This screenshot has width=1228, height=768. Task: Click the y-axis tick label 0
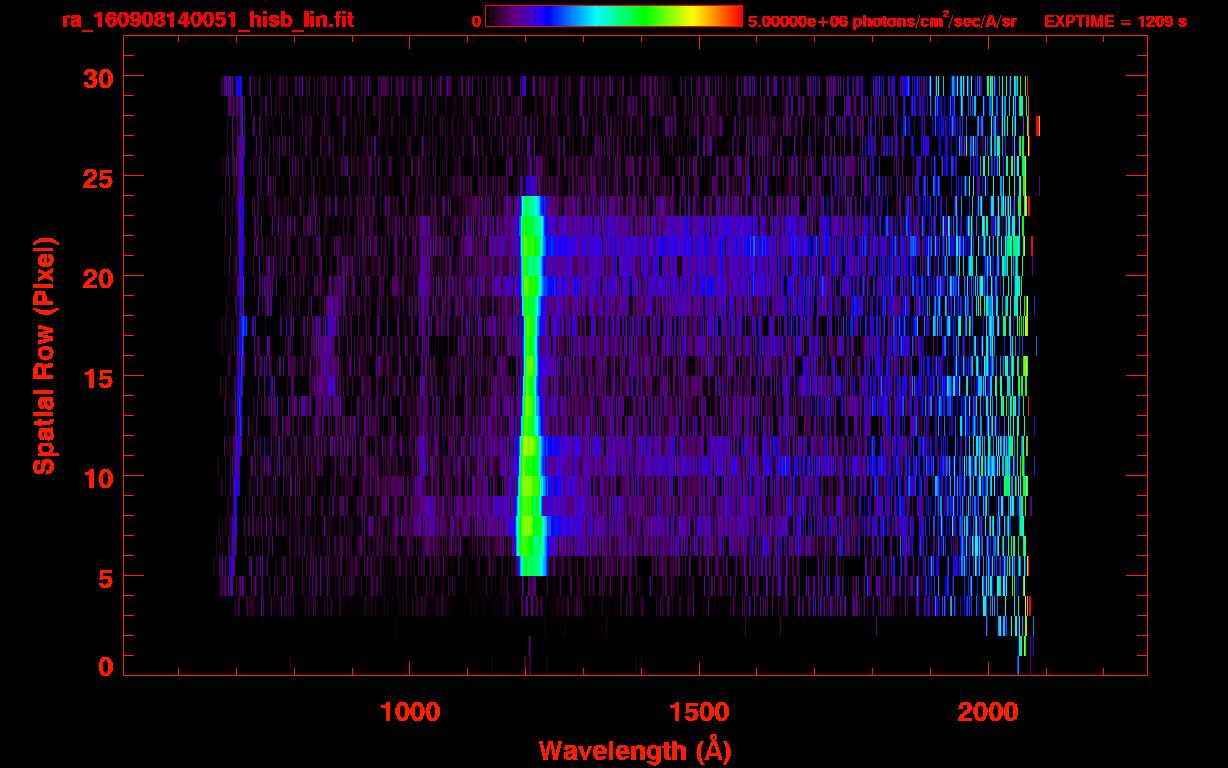(107, 666)
